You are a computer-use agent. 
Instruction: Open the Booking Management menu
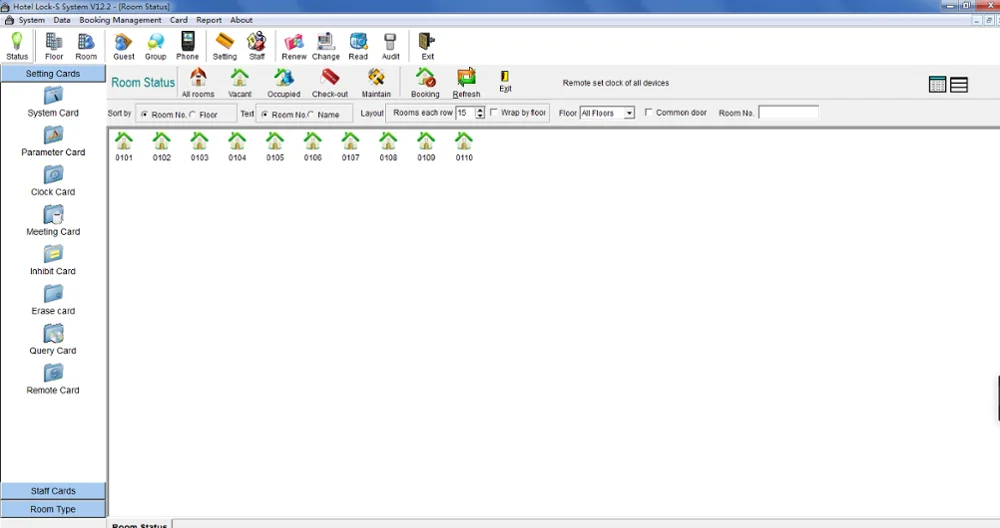[x=120, y=20]
